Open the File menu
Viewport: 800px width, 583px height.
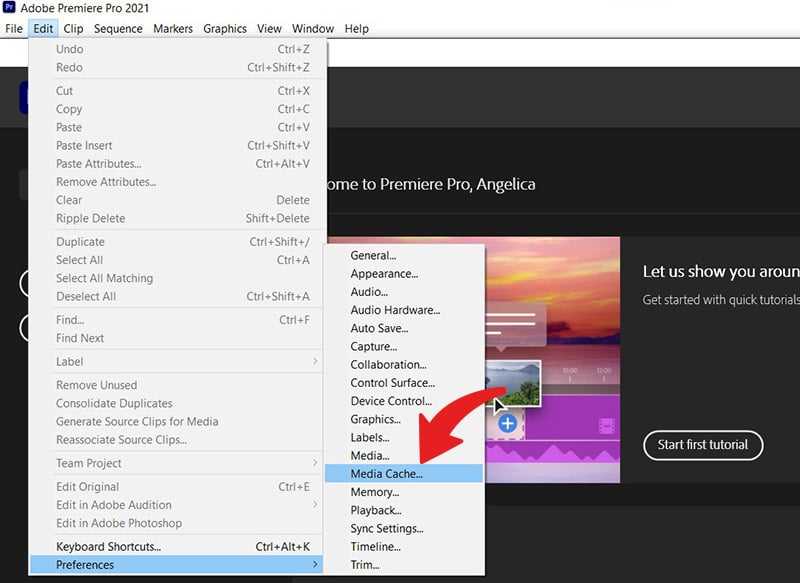14,29
